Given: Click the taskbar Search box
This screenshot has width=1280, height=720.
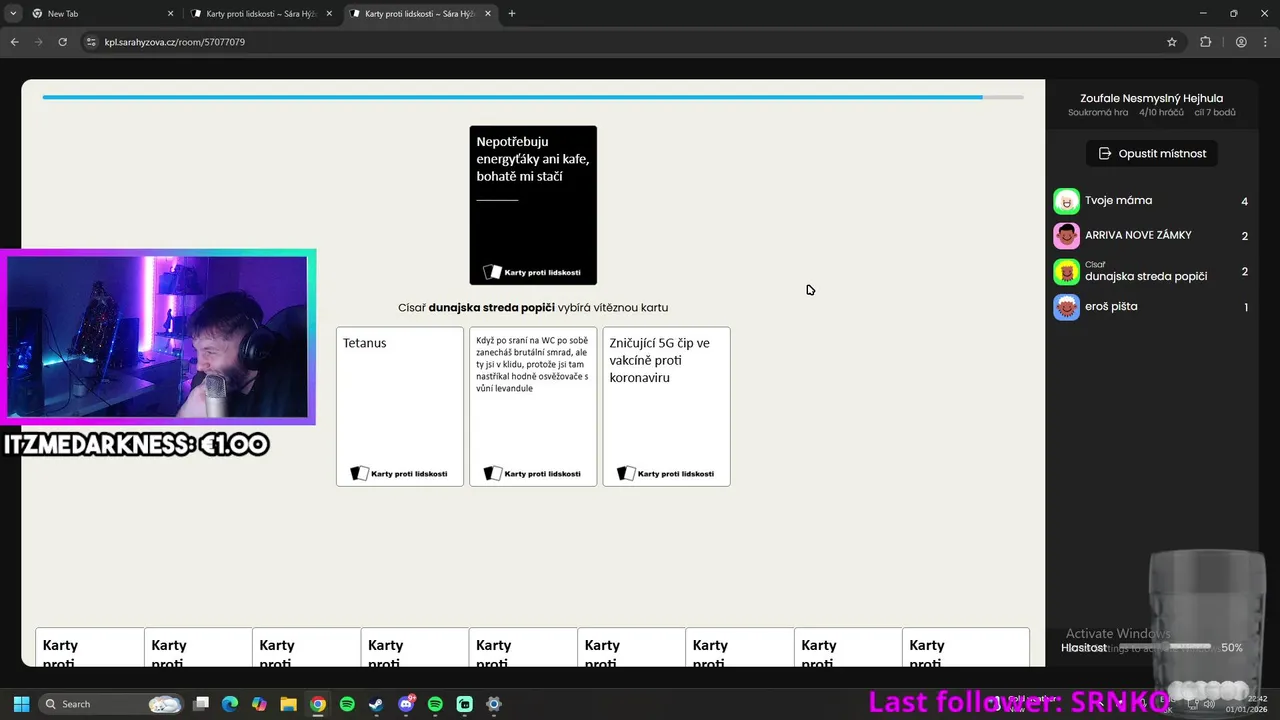Looking at the screenshot, I should point(111,704).
